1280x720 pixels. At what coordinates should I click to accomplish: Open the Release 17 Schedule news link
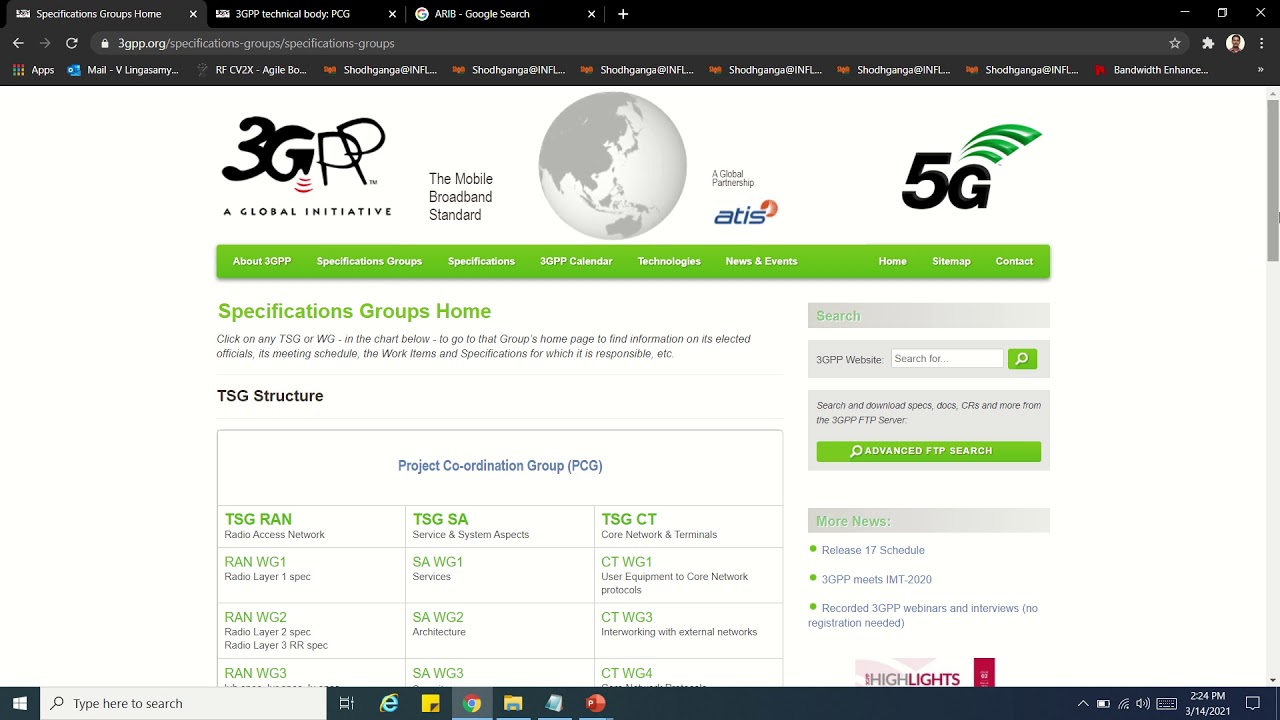pos(873,550)
